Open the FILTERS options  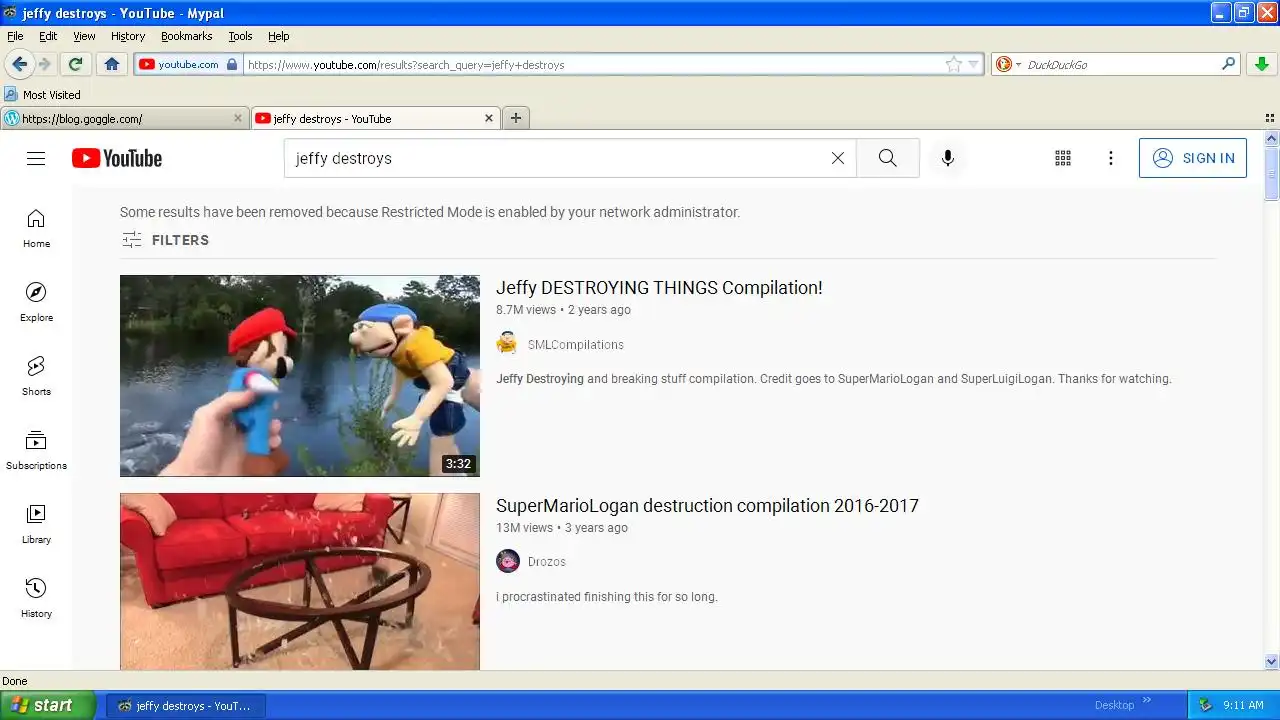(165, 240)
